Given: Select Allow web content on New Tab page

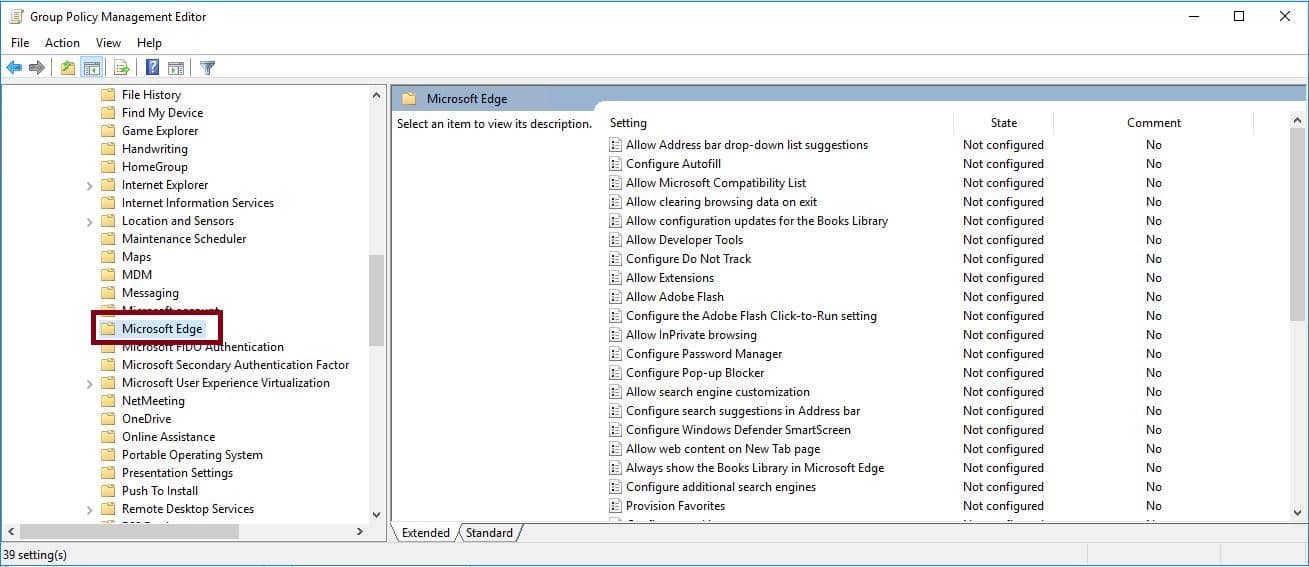Looking at the screenshot, I should tap(723, 449).
